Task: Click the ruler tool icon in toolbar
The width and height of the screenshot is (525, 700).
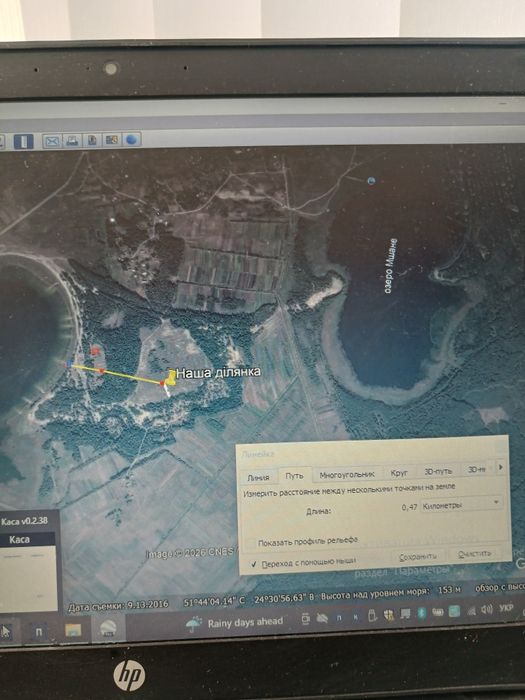Action: 23,142
